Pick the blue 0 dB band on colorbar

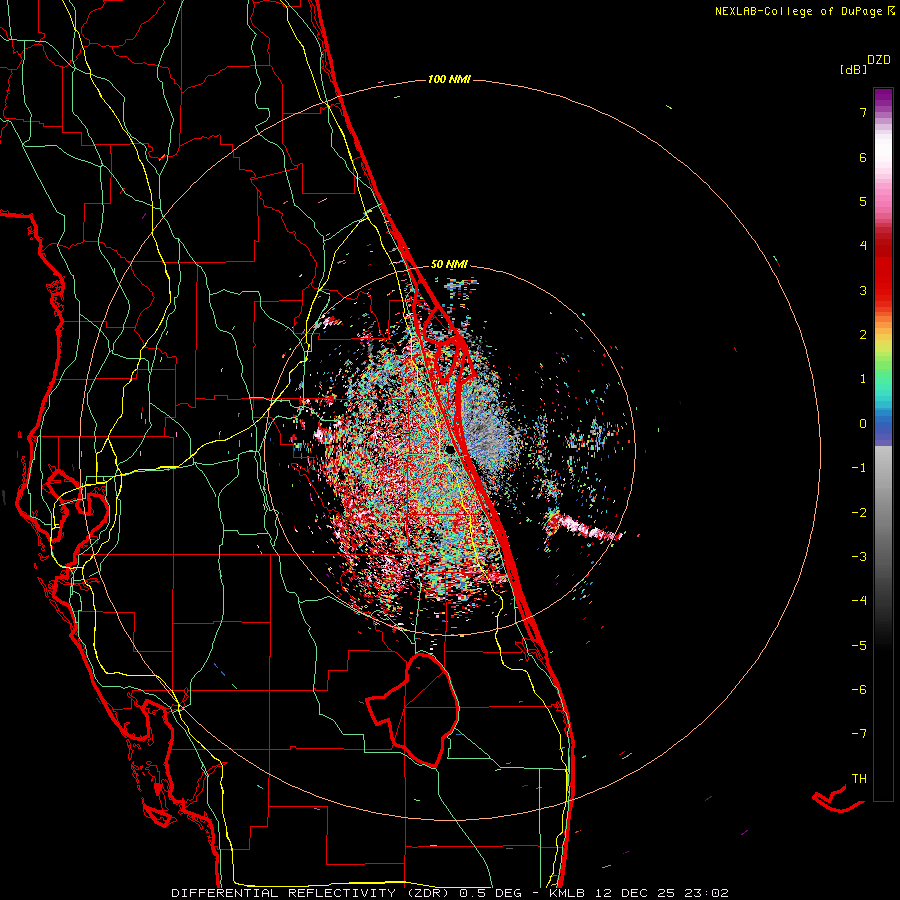[883, 426]
